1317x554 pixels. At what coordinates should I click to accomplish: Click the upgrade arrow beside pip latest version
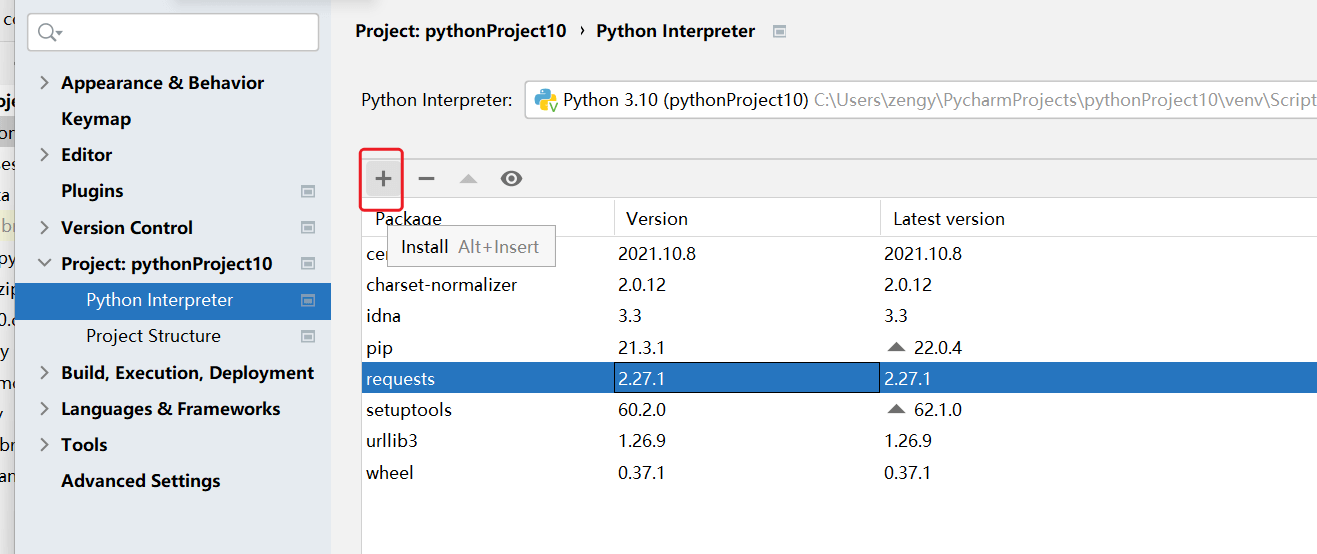(896, 347)
